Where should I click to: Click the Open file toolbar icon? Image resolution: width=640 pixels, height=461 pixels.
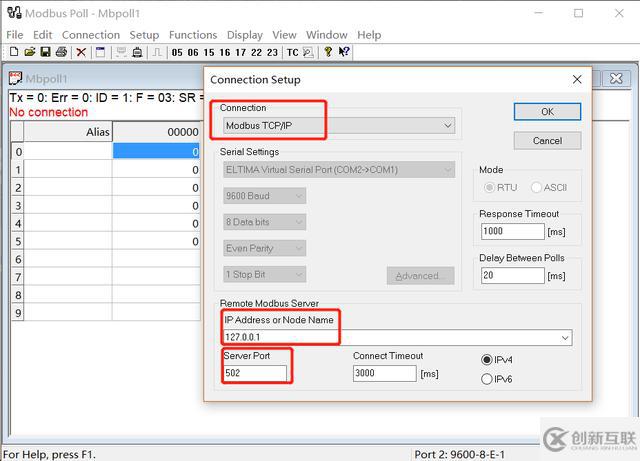(x=29, y=52)
